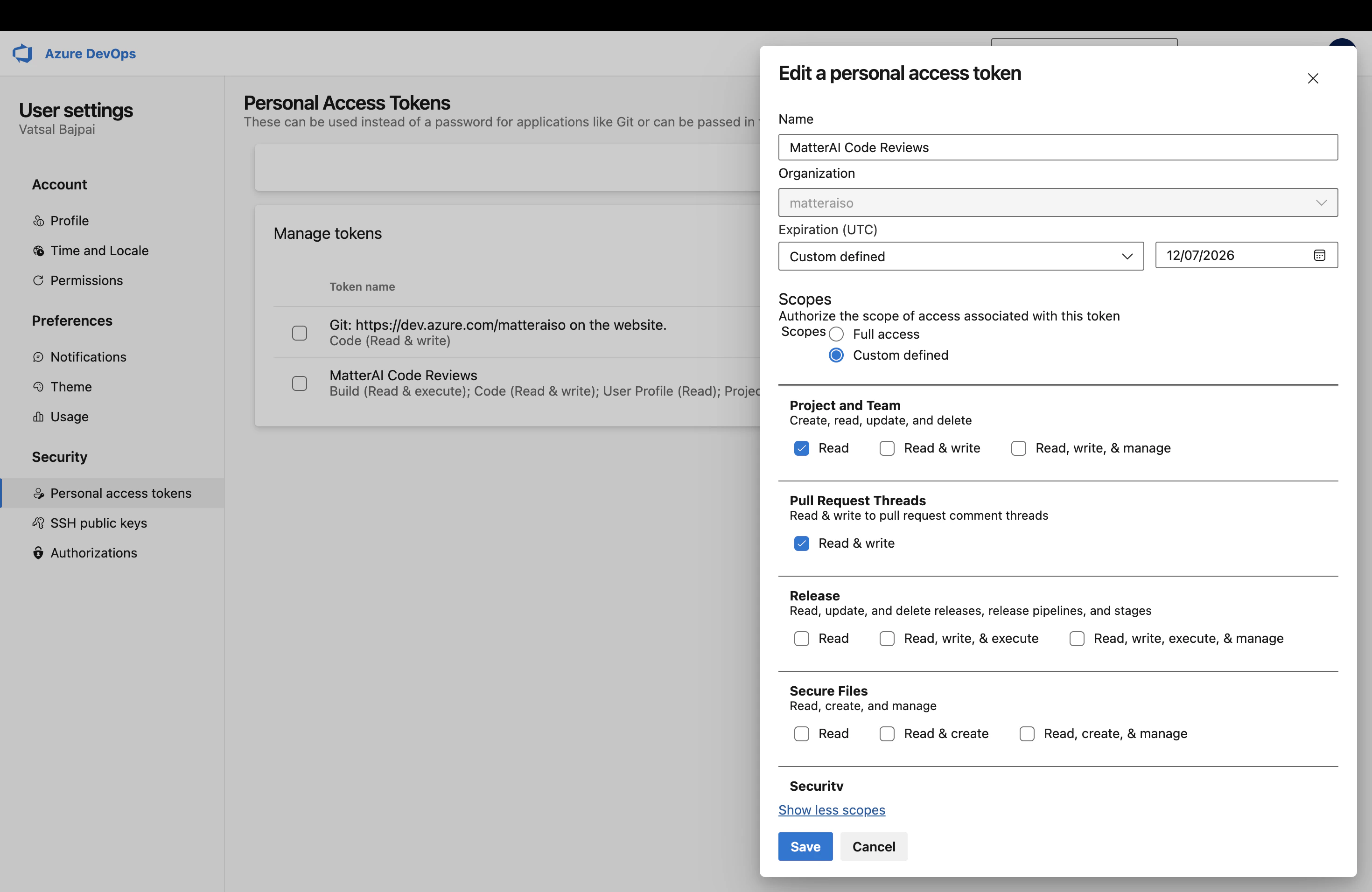Click the Azure DevOps logo

(23, 54)
